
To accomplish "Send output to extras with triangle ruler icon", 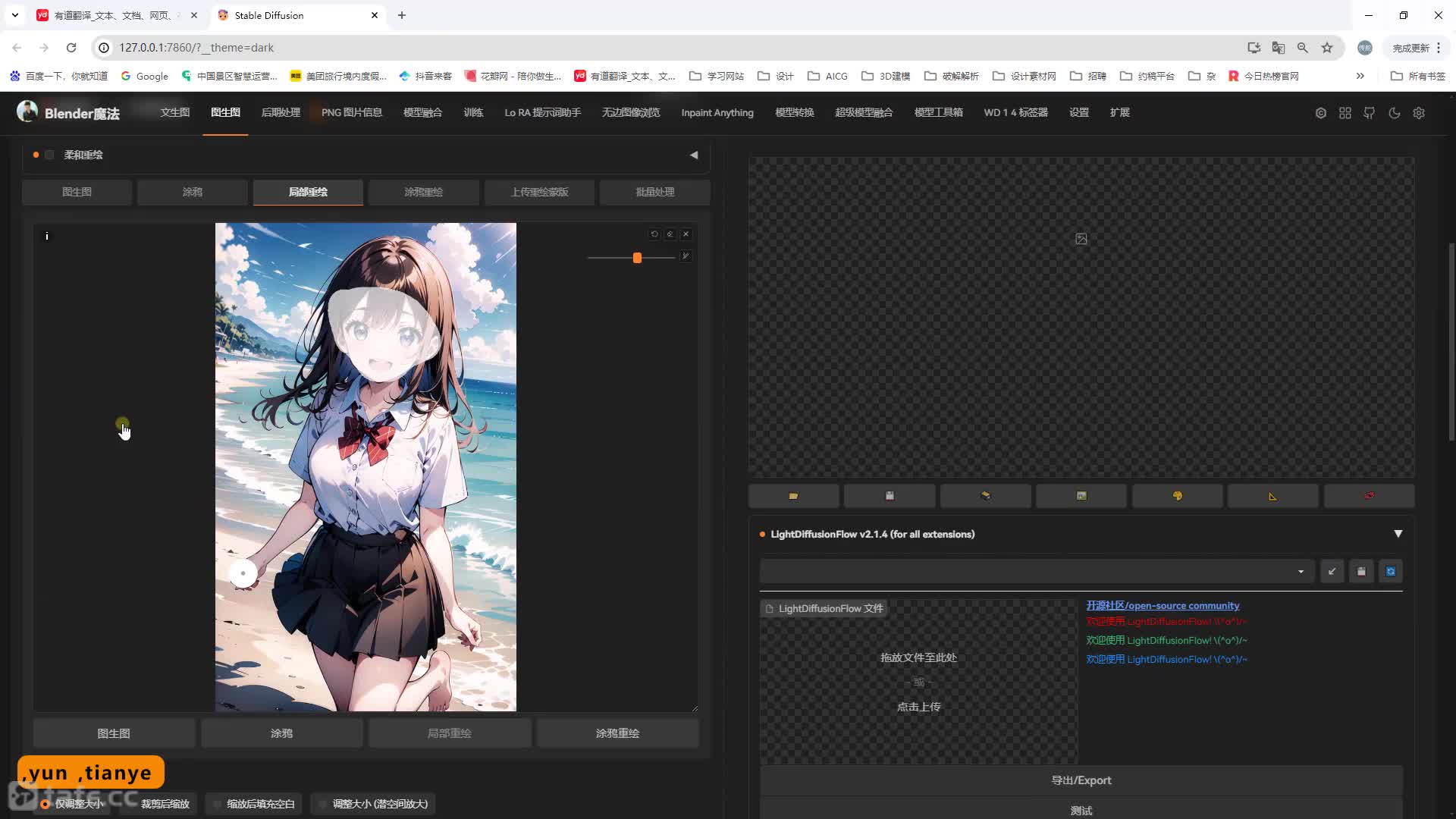I will pyautogui.click(x=1272, y=496).
